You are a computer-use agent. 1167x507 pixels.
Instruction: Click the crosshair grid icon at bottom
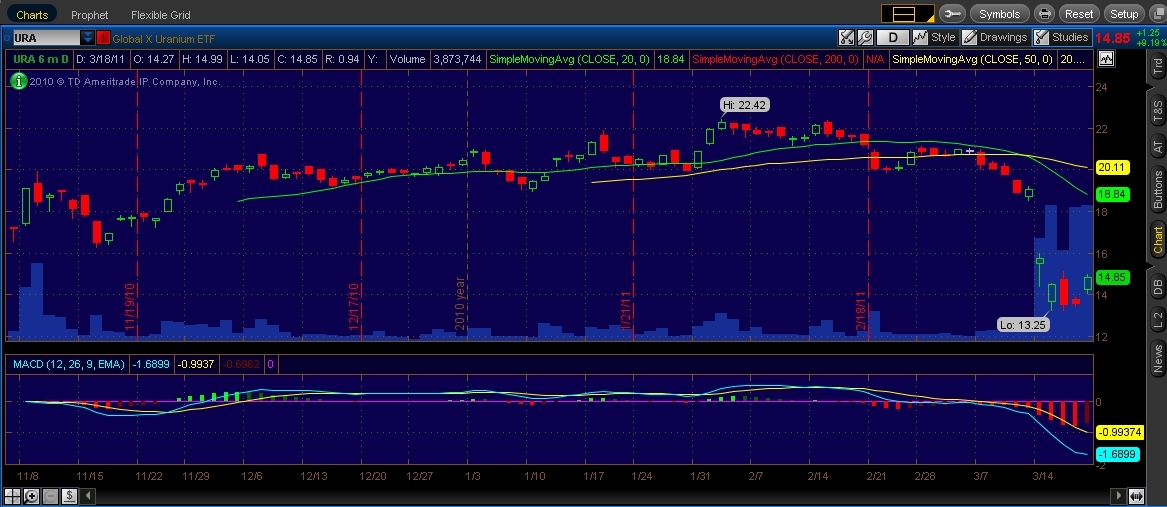point(13,495)
